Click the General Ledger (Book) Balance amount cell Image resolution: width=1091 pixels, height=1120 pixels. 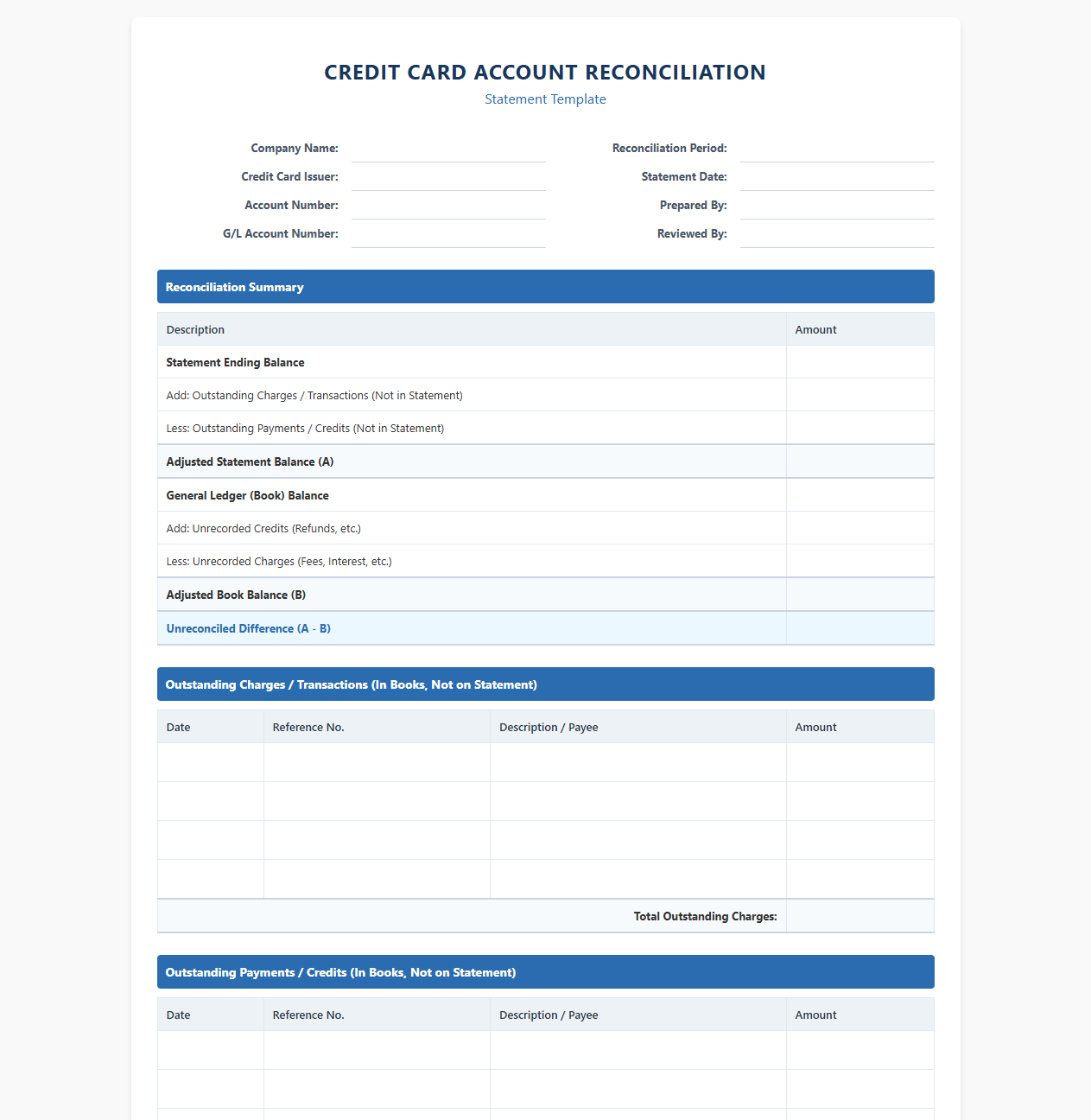(x=860, y=495)
